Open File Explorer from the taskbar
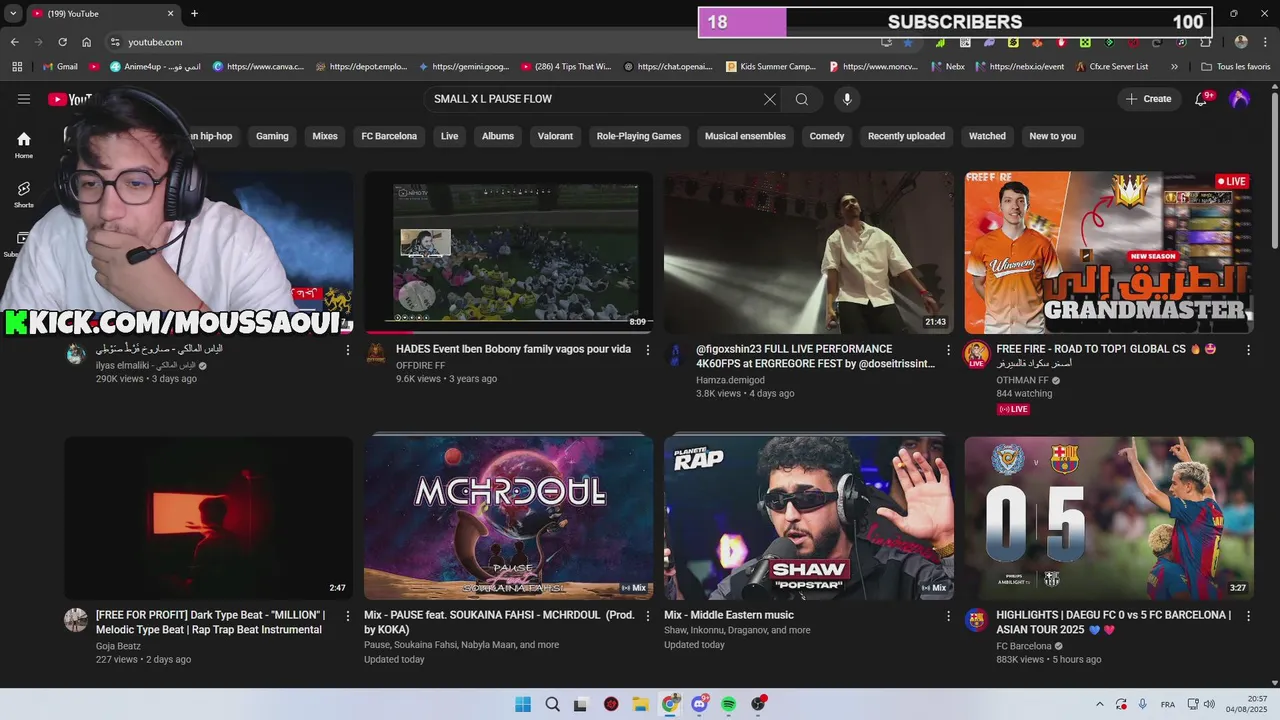 pos(640,704)
